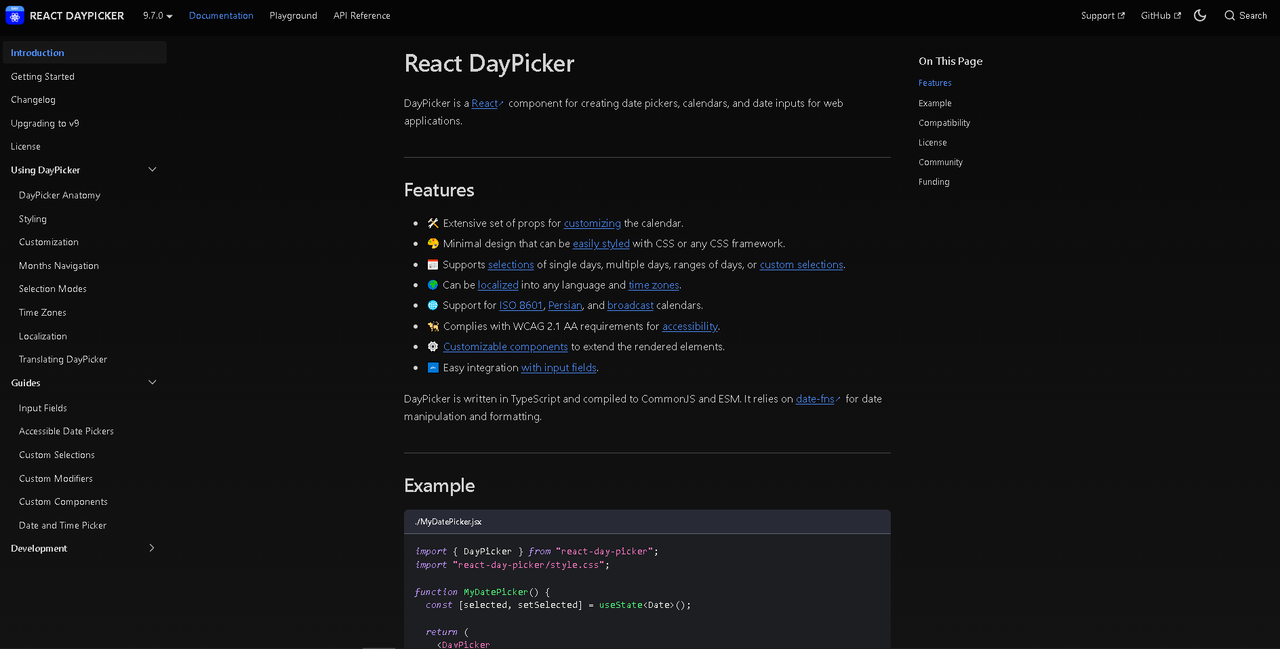Open Input Fields in the sidebar
The image size is (1280, 649).
click(x=43, y=408)
